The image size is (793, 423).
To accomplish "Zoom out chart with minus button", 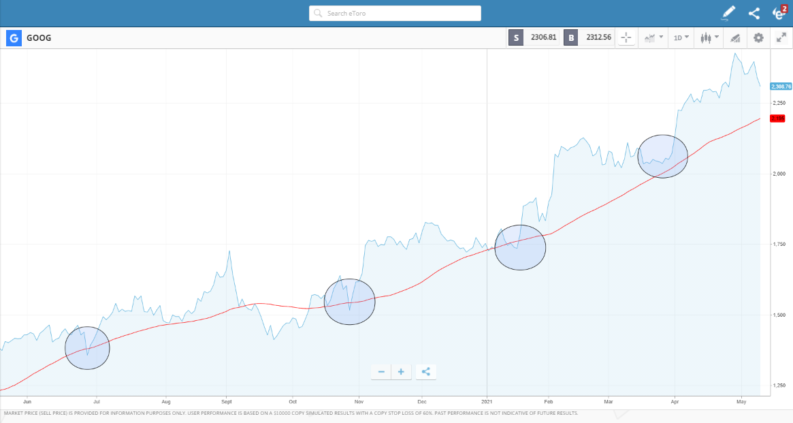I will click(x=381, y=371).
